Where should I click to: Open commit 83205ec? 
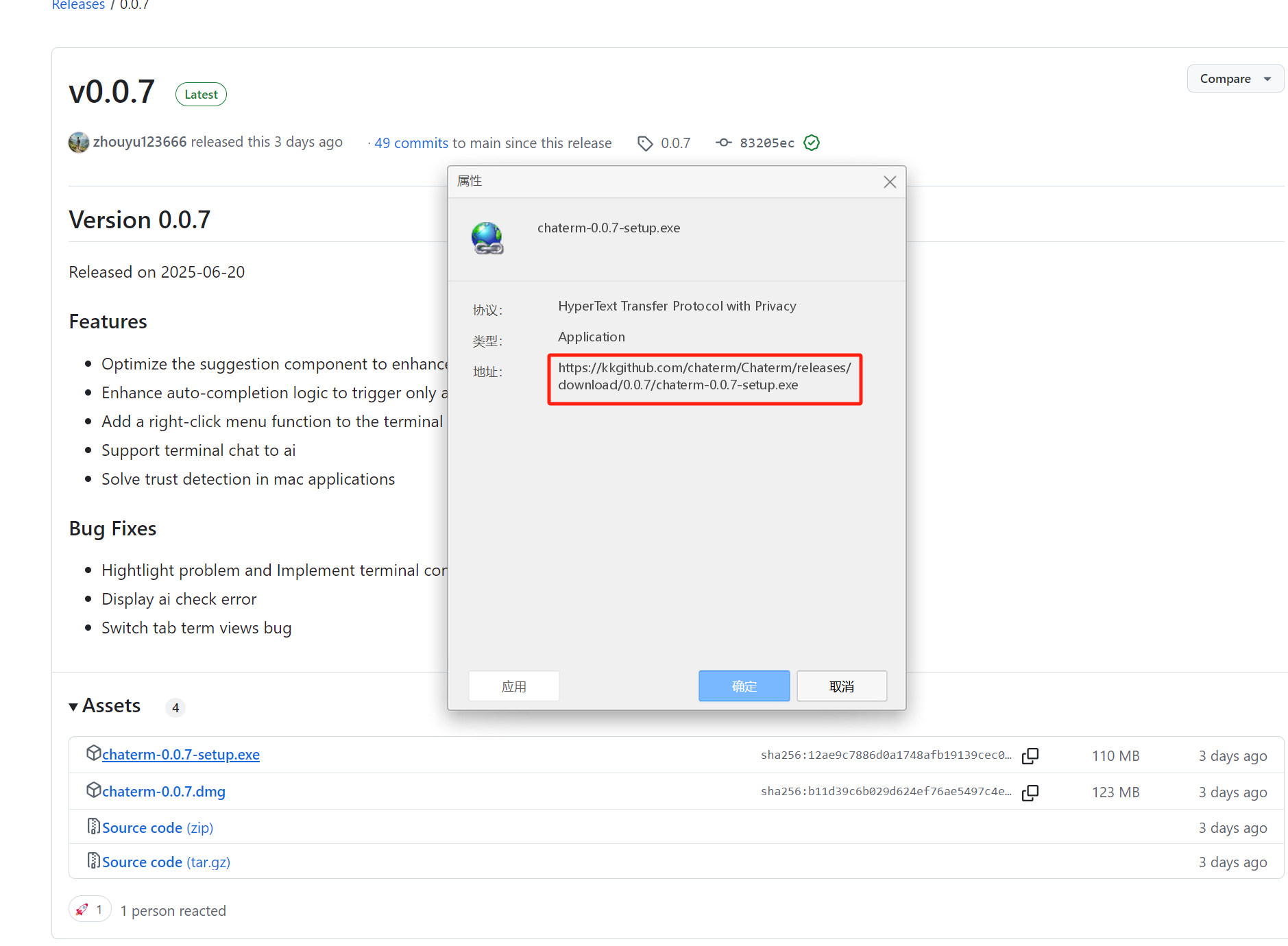[x=767, y=143]
